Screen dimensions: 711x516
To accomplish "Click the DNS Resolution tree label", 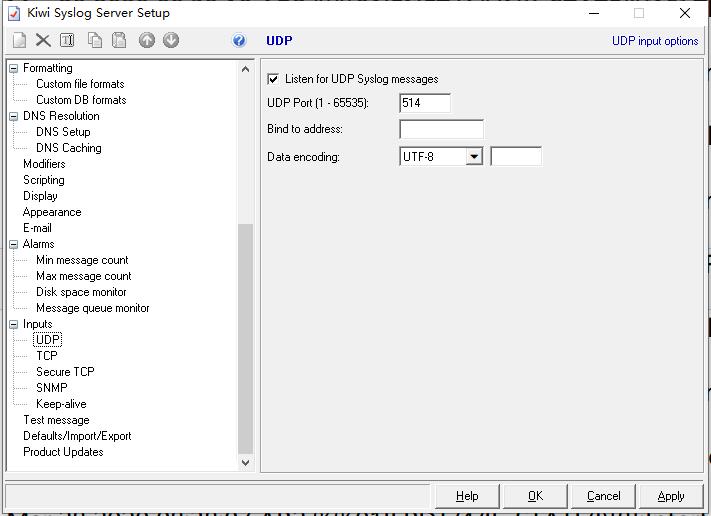I will point(61,116).
